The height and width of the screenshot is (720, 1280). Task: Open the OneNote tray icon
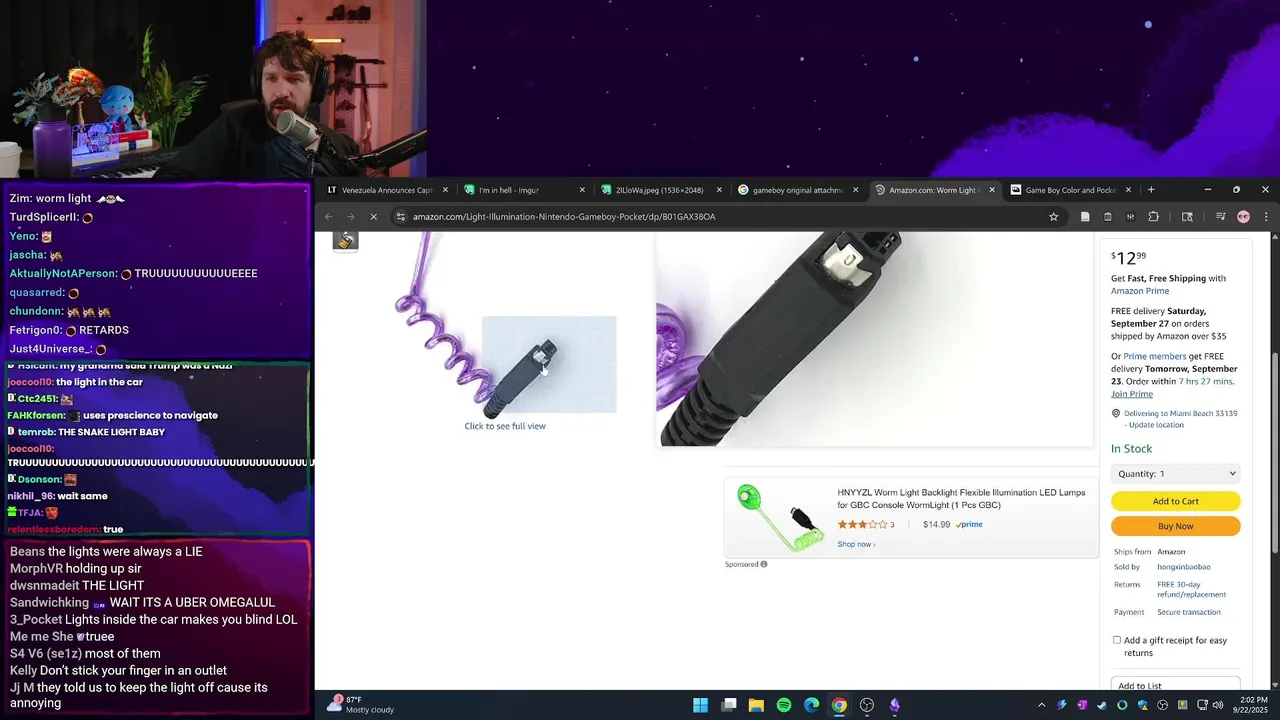(x=1082, y=705)
